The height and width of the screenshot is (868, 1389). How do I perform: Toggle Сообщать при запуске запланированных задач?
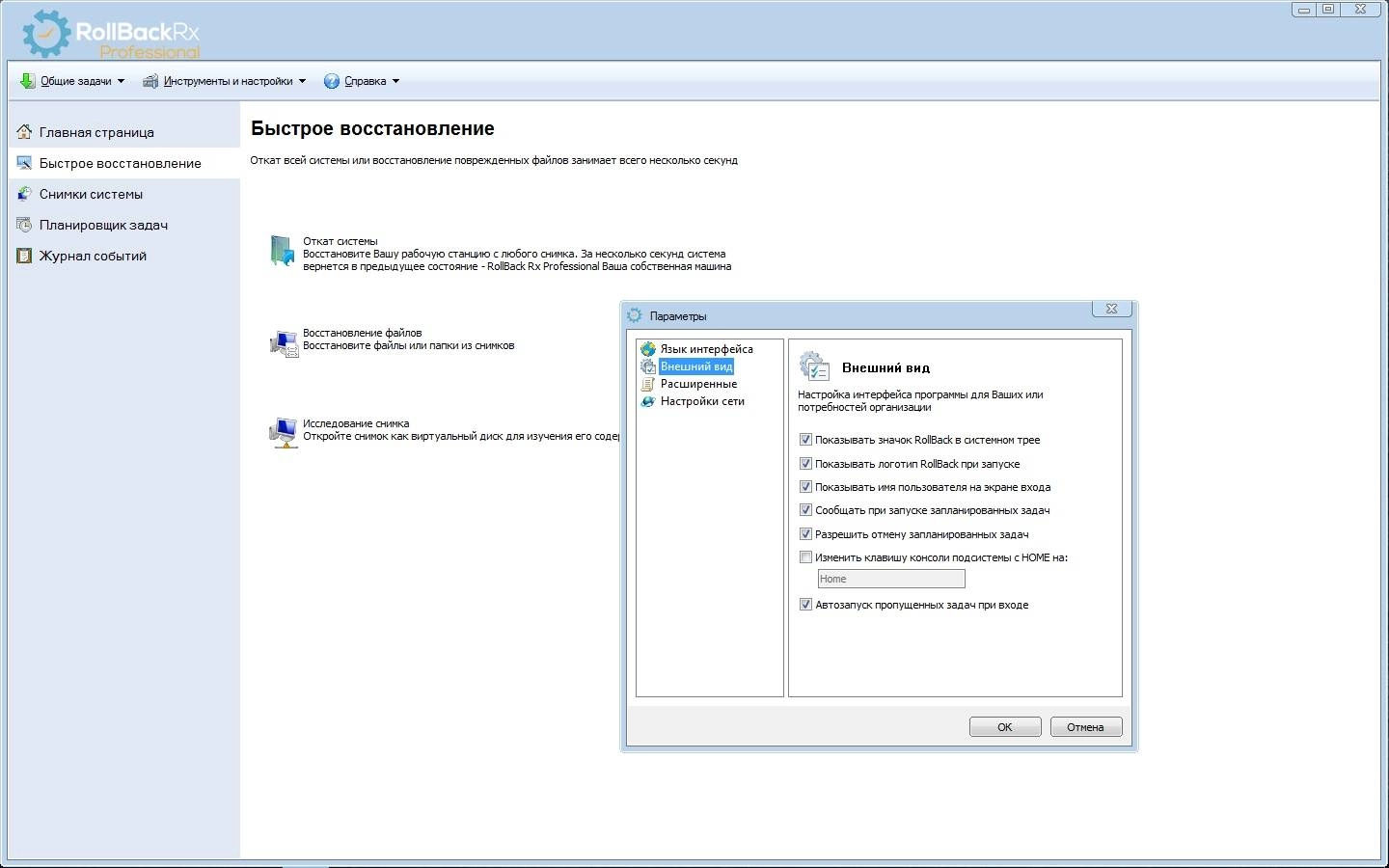pos(805,510)
